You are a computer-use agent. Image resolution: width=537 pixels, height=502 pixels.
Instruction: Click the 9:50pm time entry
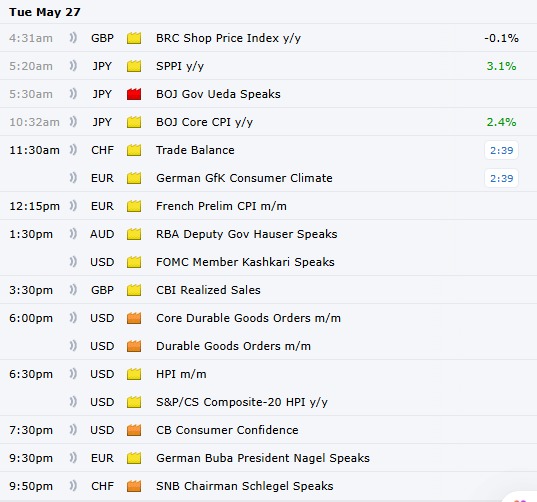(31, 486)
